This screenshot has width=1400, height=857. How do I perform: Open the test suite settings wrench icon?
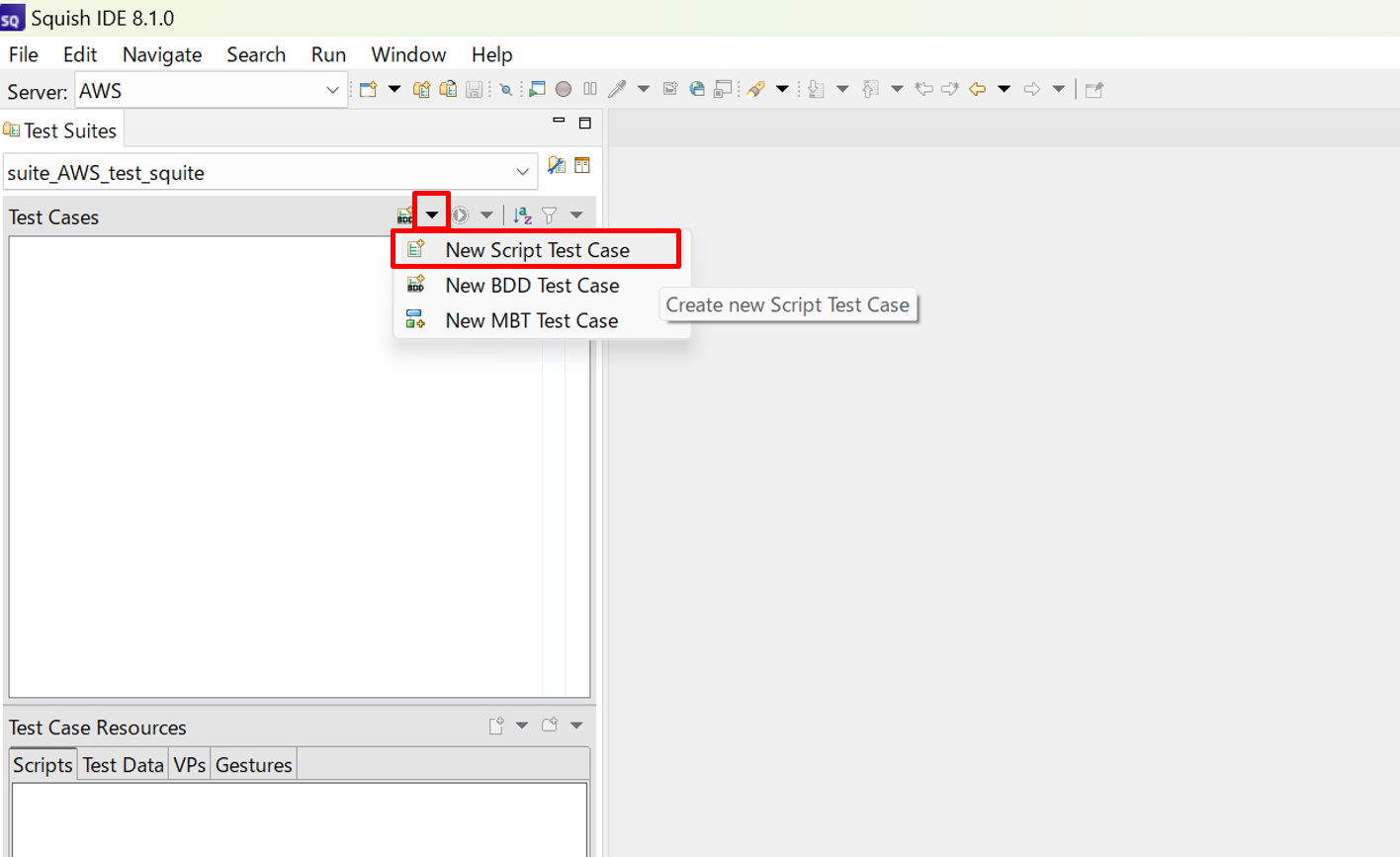(557, 166)
